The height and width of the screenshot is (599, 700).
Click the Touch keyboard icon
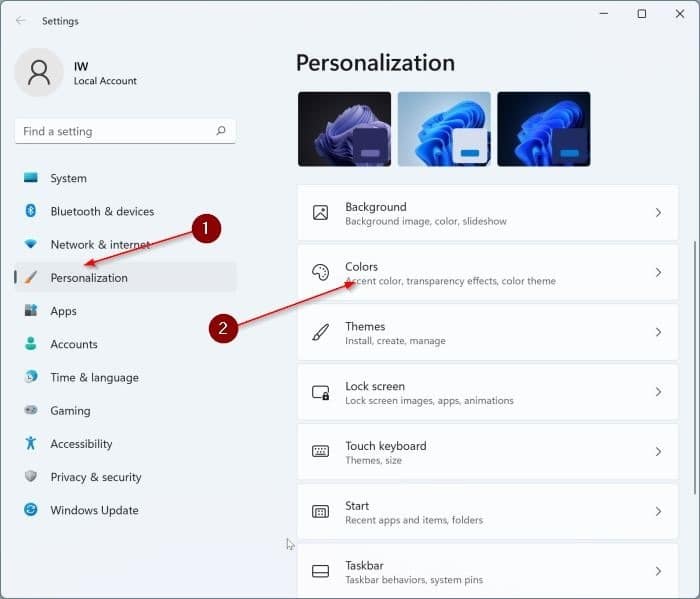tap(320, 451)
